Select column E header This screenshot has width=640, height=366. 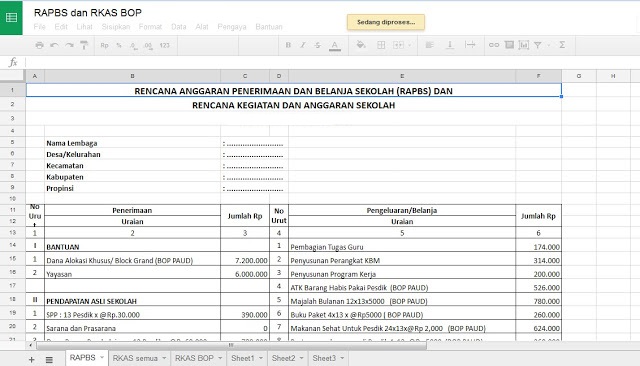402,76
